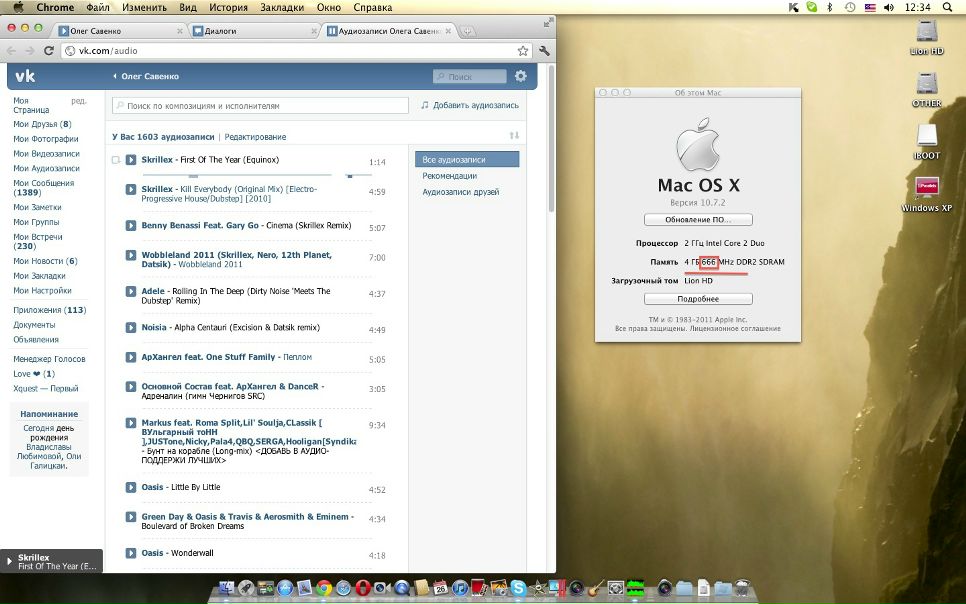Open new tab button in Chrome
This screenshot has width=966, height=604.
point(467,31)
